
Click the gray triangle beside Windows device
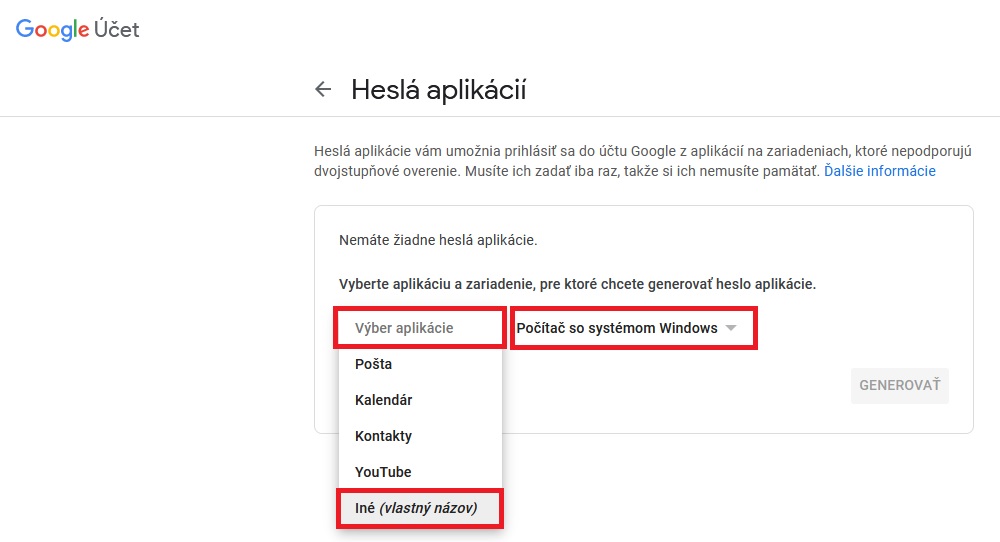731,328
